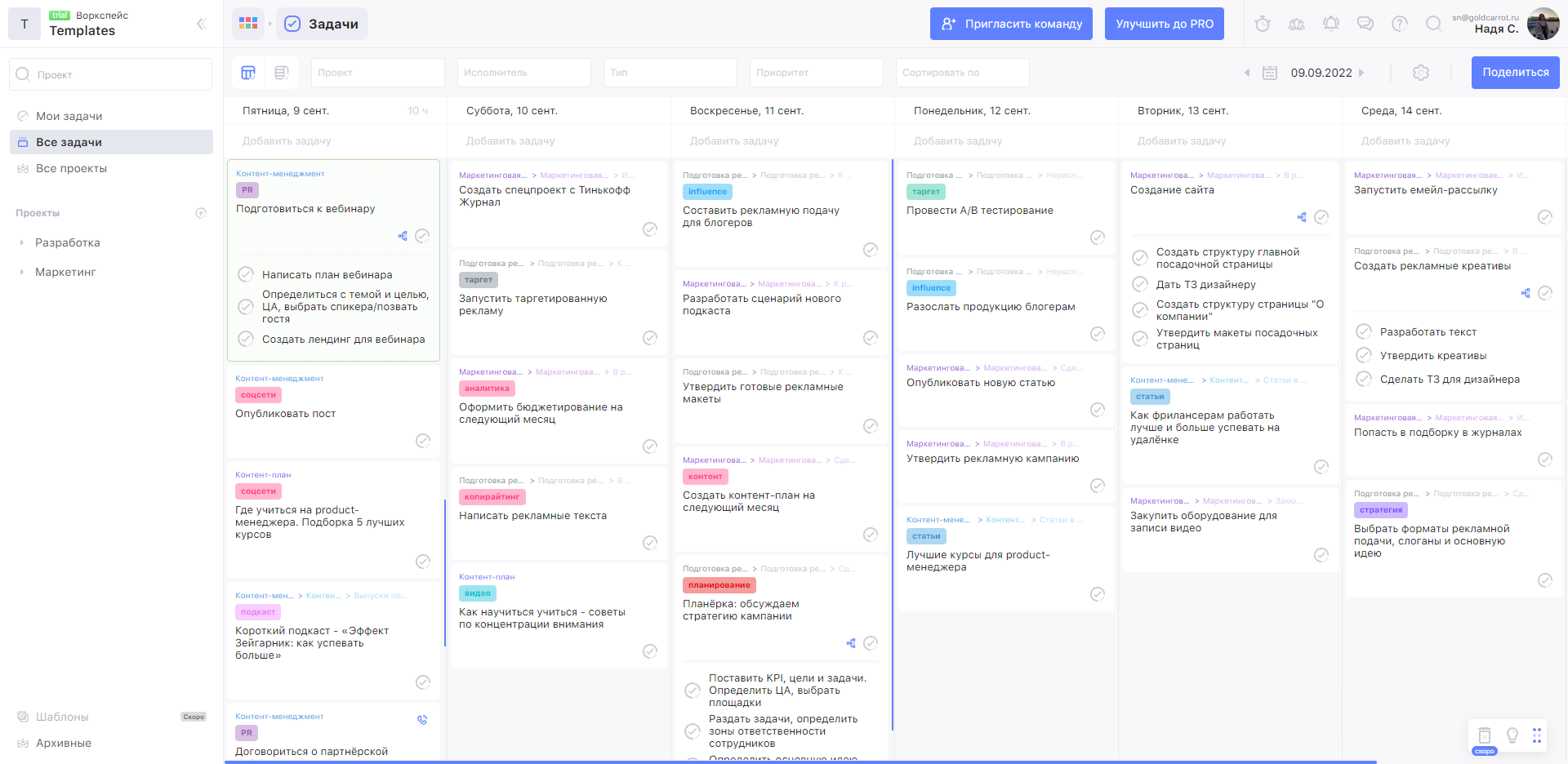Switch to the calendar board view icon

tap(248, 73)
